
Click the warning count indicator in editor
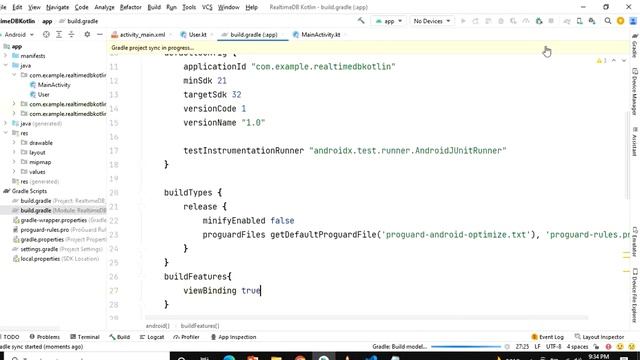point(601,60)
